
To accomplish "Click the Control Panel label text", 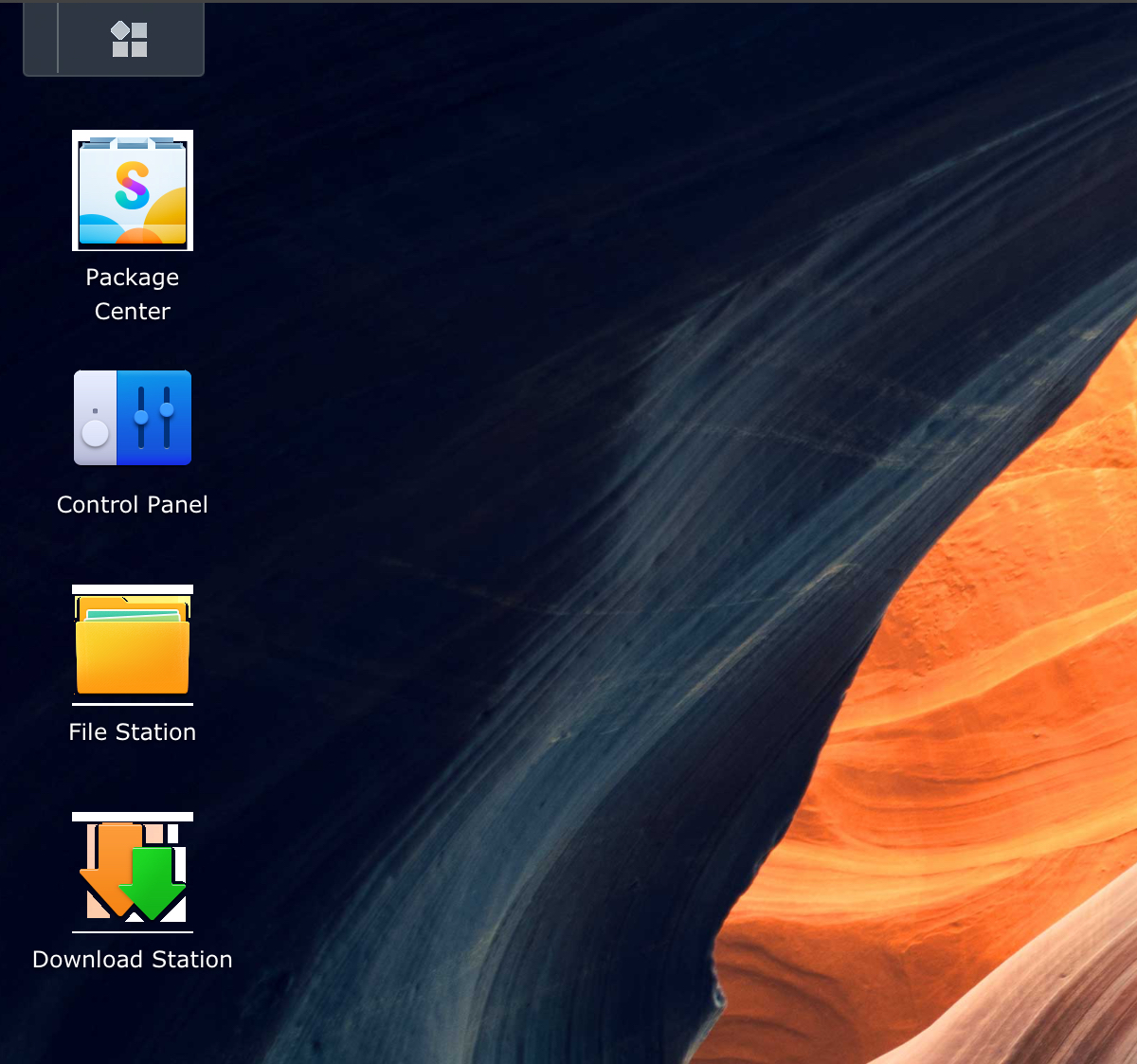I will (x=133, y=504).
